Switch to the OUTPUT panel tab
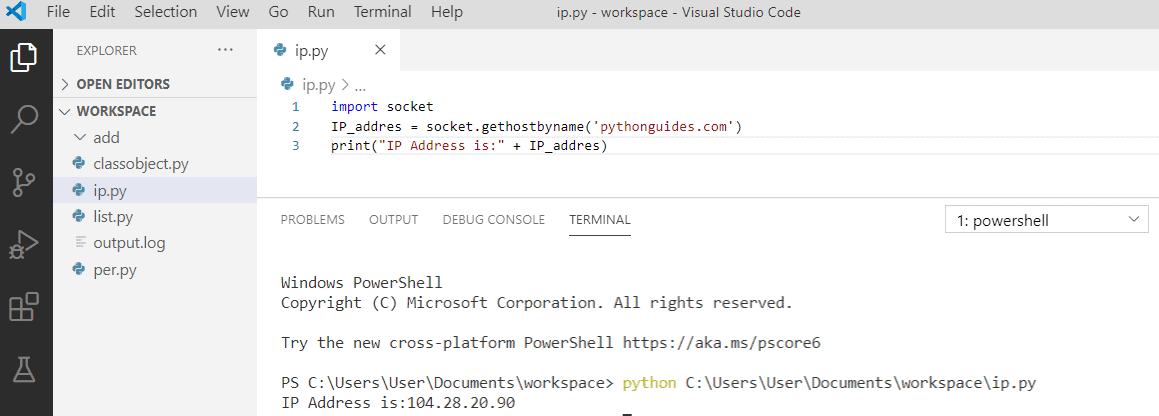1159x416 pixels. 394,220
